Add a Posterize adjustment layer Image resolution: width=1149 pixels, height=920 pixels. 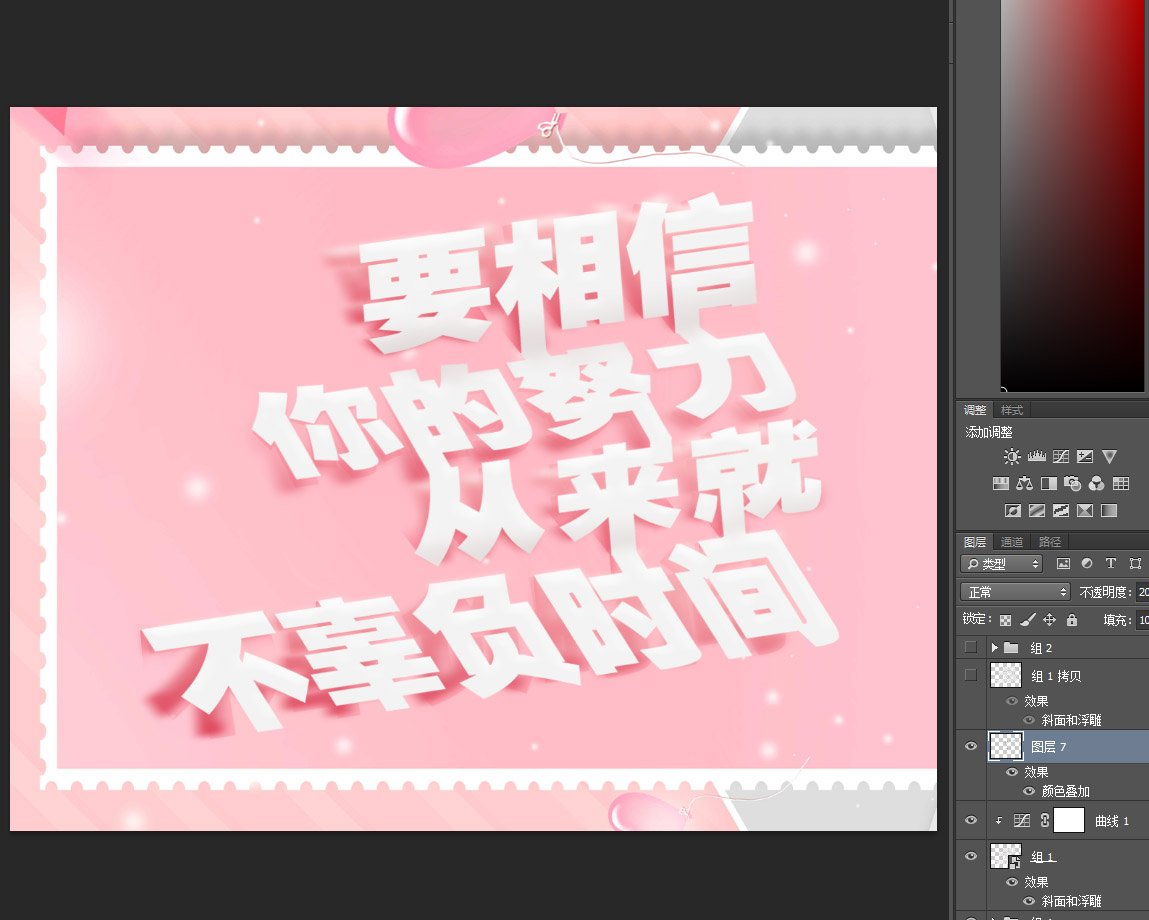click(1037, 510)
